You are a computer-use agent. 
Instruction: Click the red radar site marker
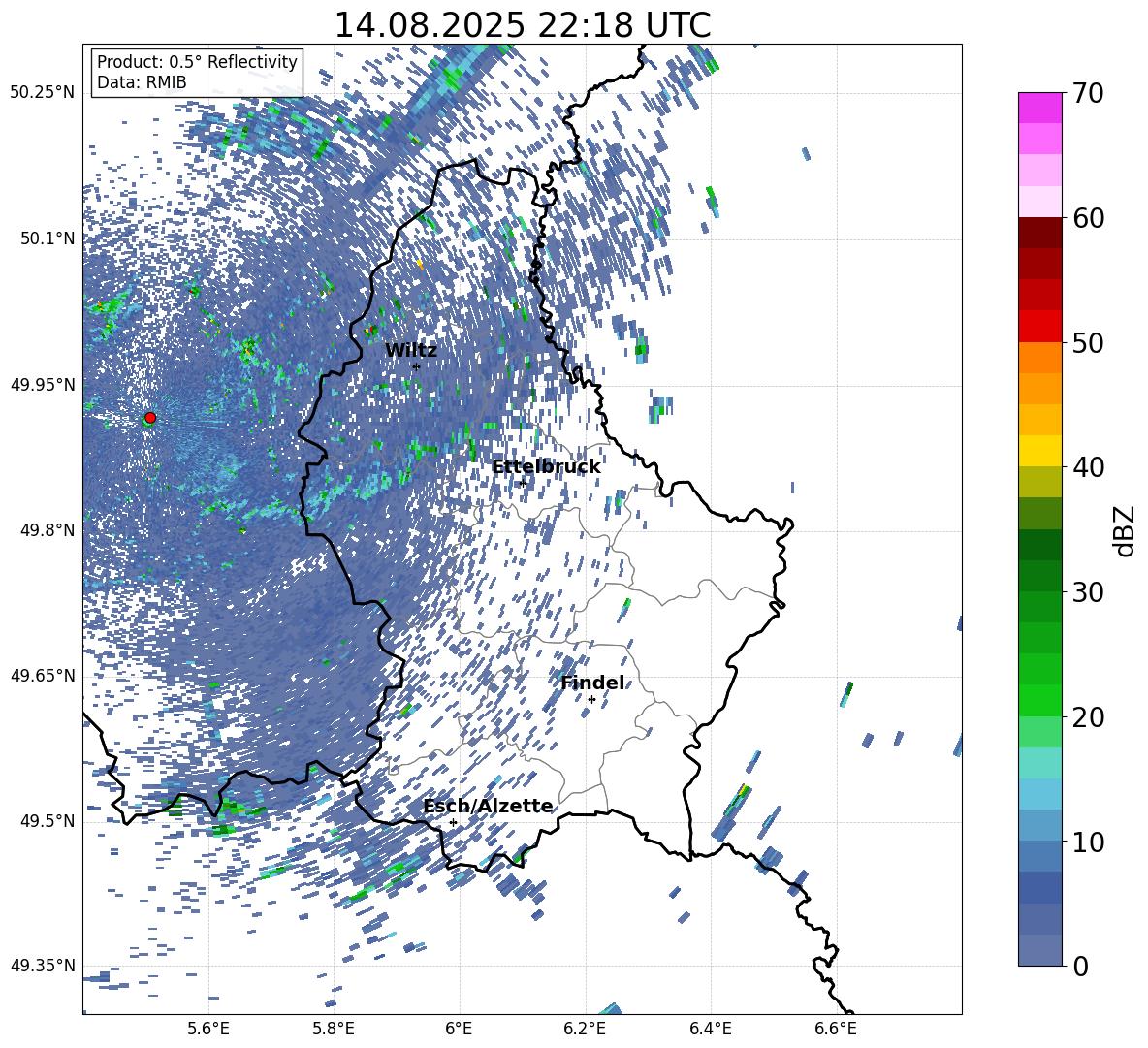(x=150, y=418)
